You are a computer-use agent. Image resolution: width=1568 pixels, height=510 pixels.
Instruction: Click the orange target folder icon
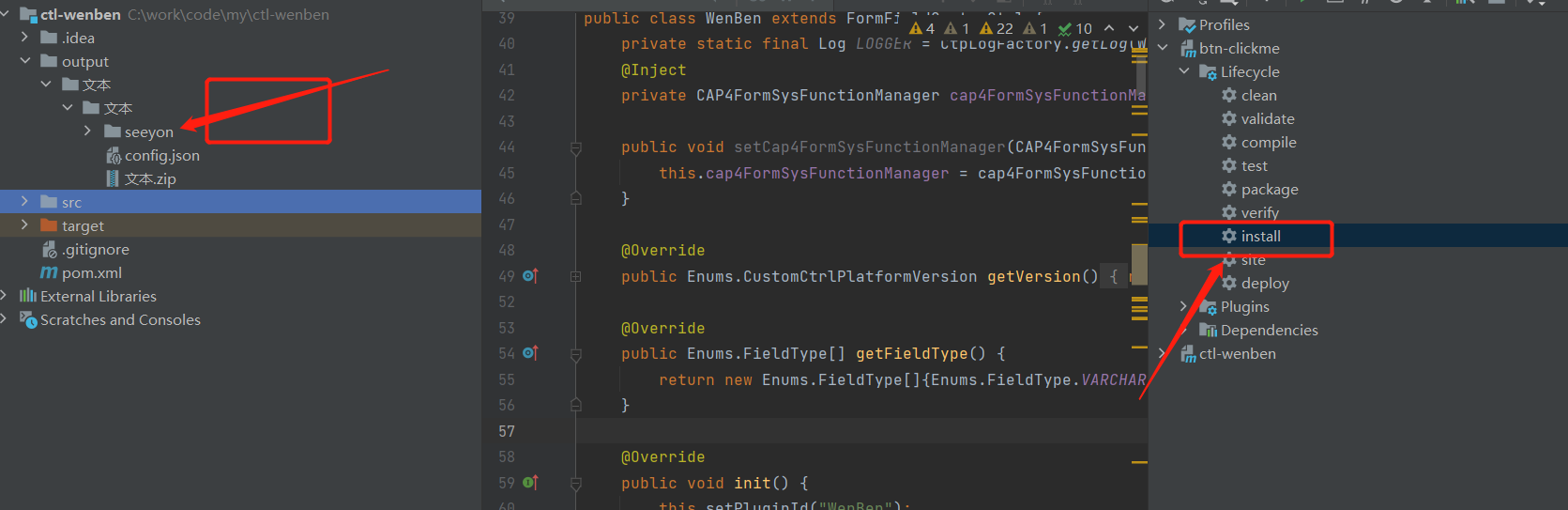tap(50, 225)
